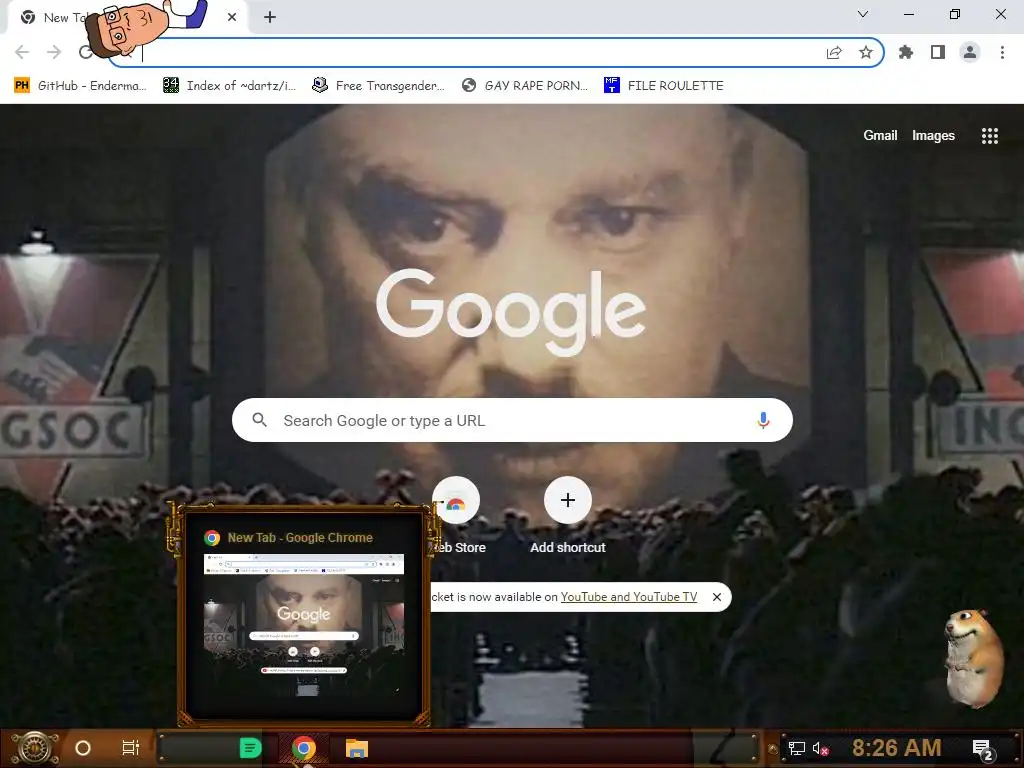The height and width of the screenshot is (768, 1024).
Task: Open the Chrome three-dot menu
Action: click(x=1002, y=52)
